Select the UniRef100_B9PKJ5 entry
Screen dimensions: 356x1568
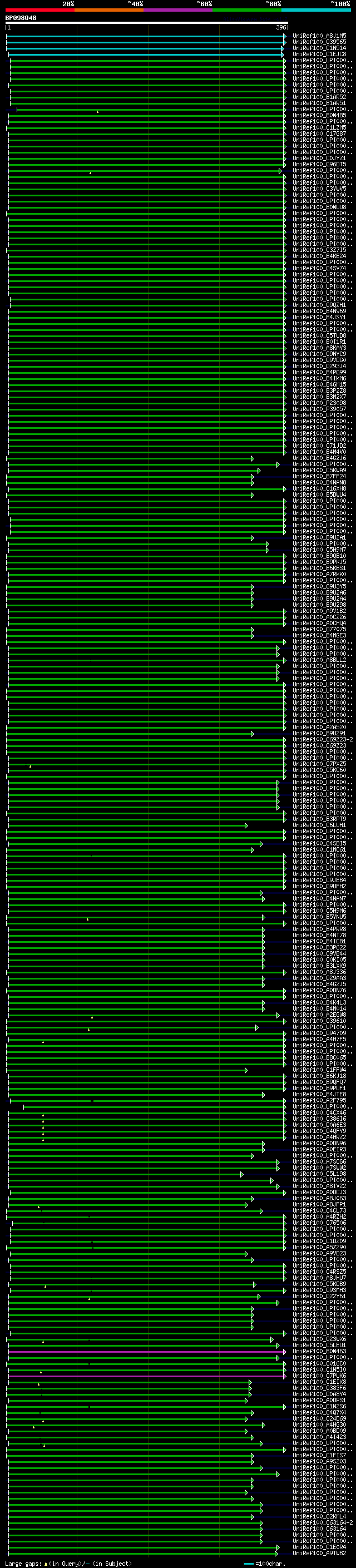click(319, 562)
